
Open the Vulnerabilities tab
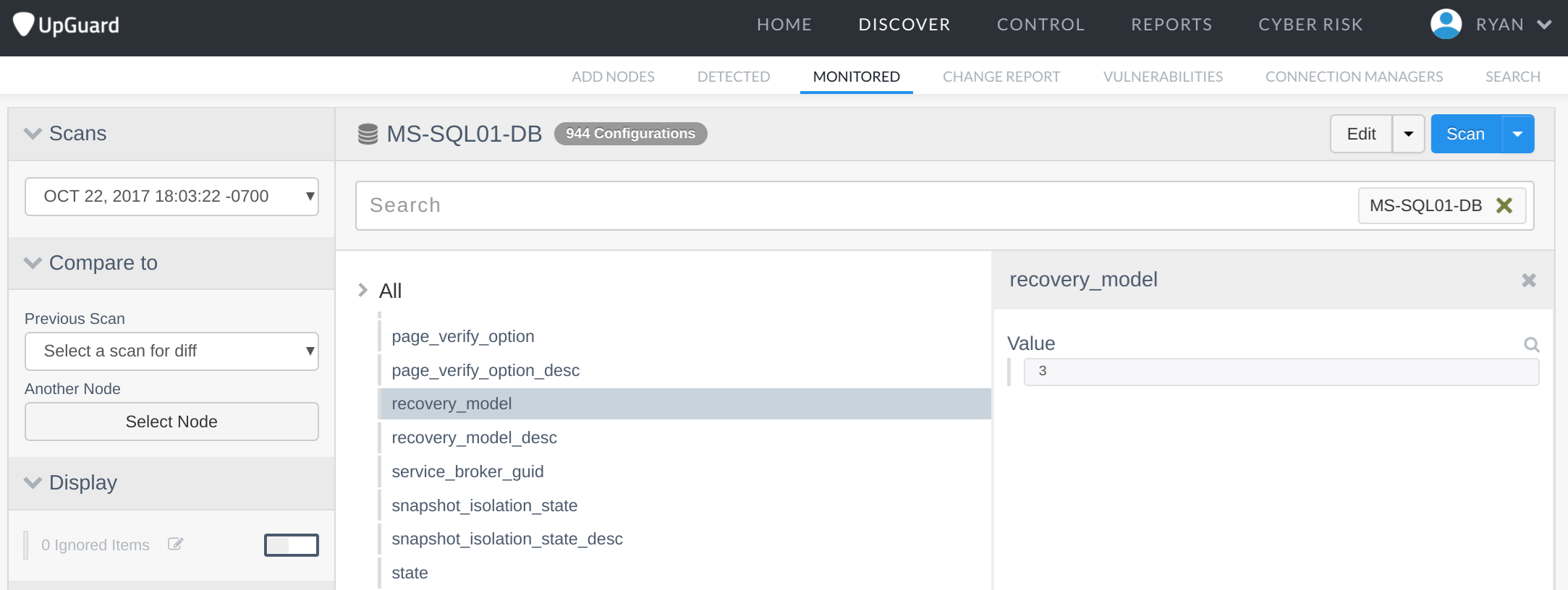click(x=1163, y=77)
